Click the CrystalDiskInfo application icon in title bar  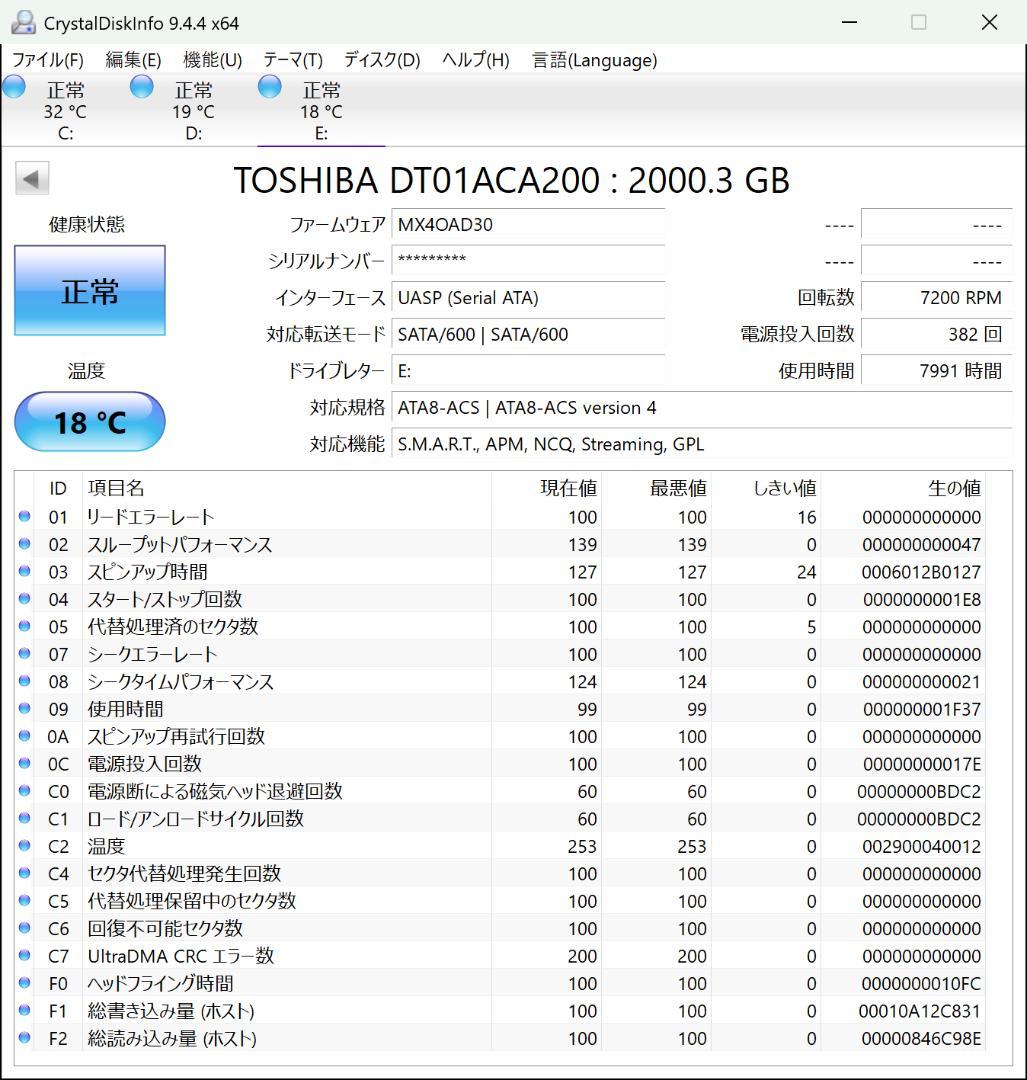pyautogui.click(x=22, y=21)
